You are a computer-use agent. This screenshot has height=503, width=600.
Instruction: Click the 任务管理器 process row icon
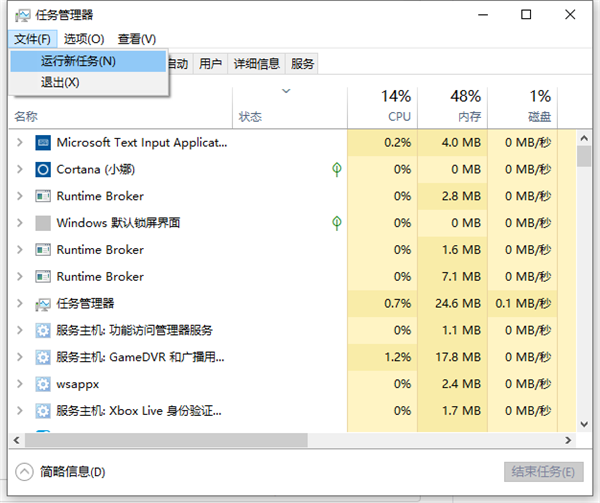[43, 303]
